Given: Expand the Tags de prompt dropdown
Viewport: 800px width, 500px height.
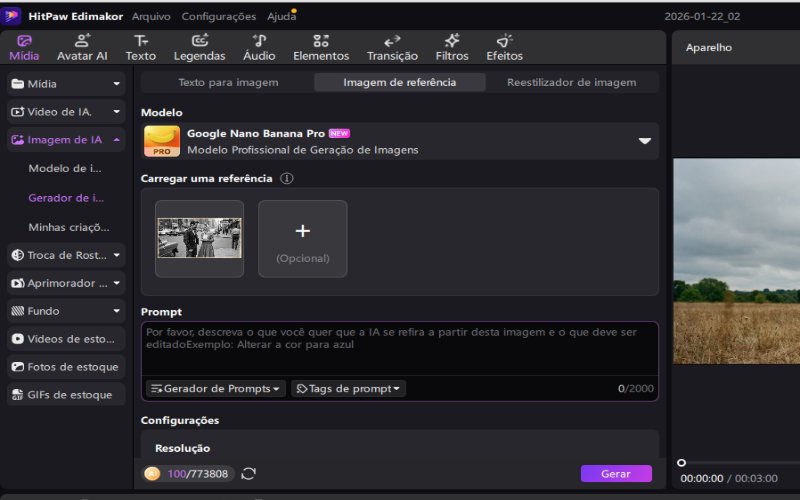Looking at the screenshot, I should (348, 388).
